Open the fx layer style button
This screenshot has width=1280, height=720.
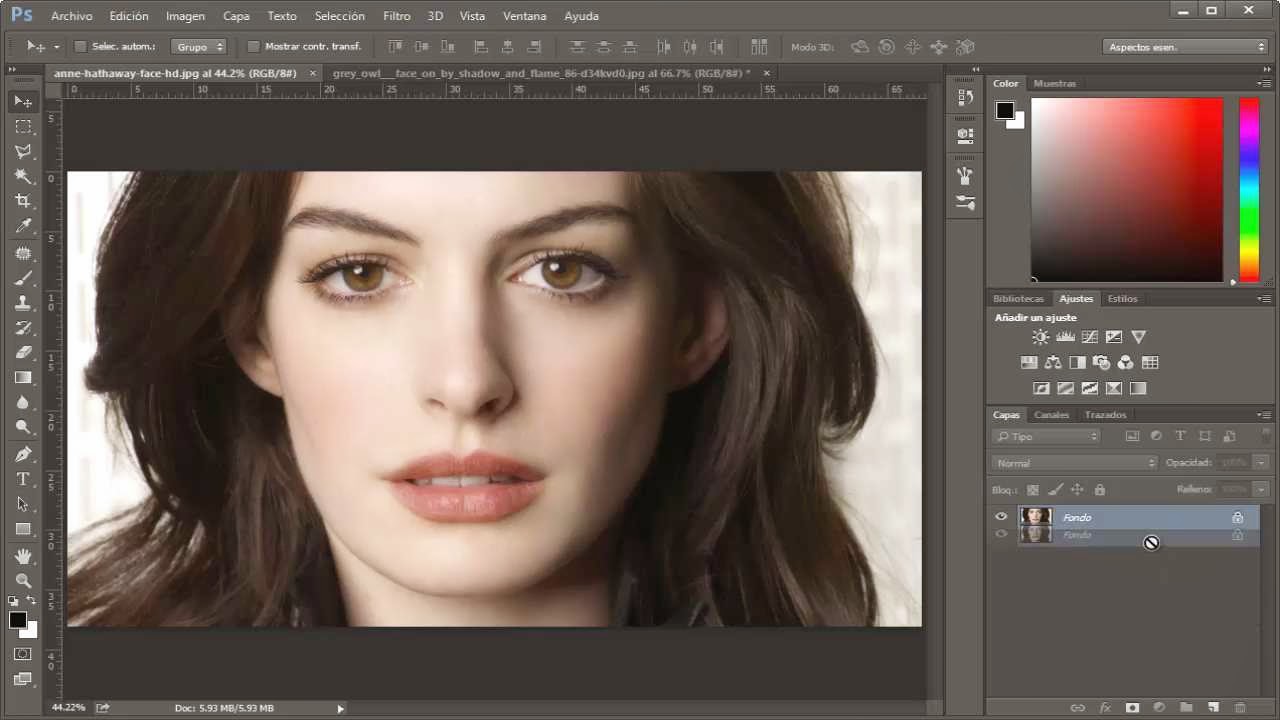[1105, 707]
